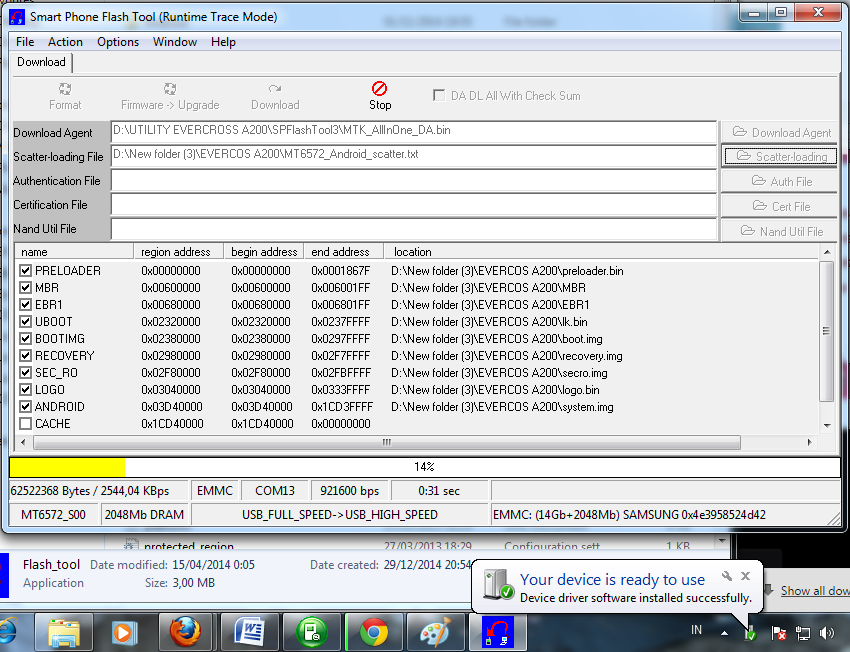Click the Cert File button
Image resolution: width=850 pixels, height=652 pixels.
pyautogui.click(x=781, y=206)
